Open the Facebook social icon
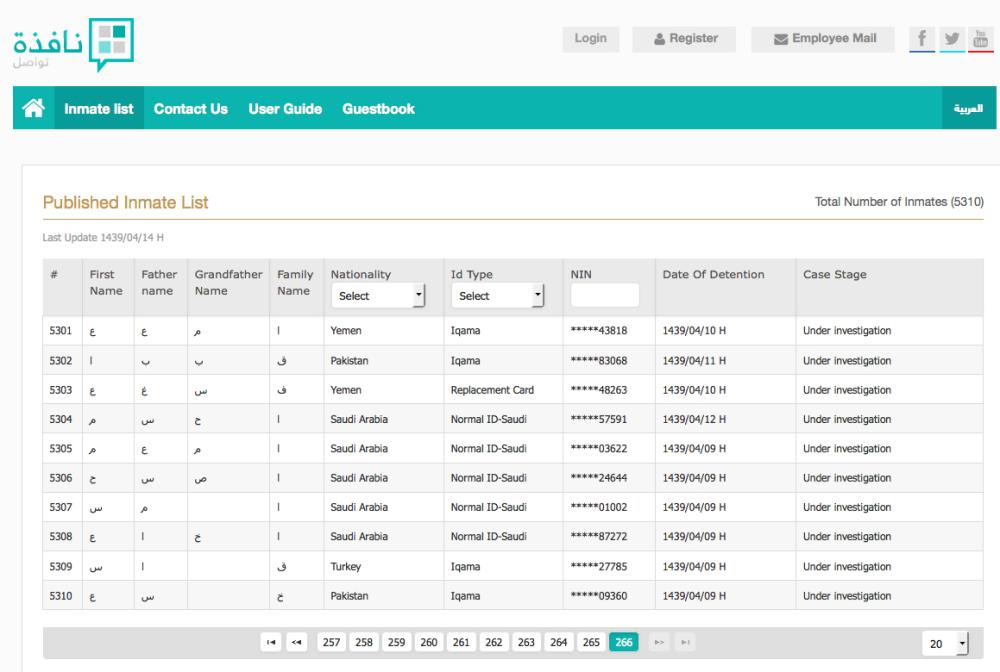This screenshot has width=1000, height=672. pyautogui.click(x=922, y=39)
